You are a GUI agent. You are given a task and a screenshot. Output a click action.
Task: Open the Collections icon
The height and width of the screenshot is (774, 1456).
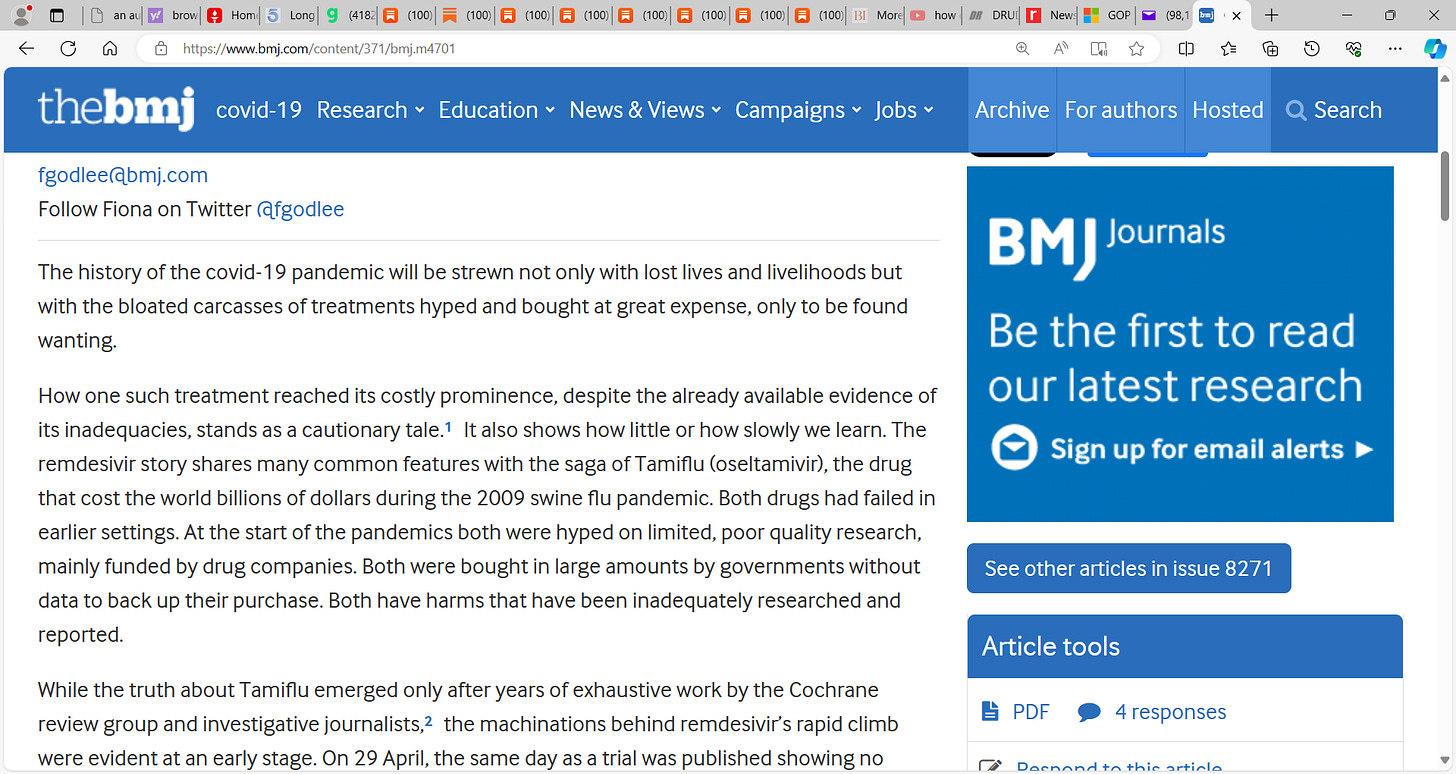click(x=1270, y=48)
